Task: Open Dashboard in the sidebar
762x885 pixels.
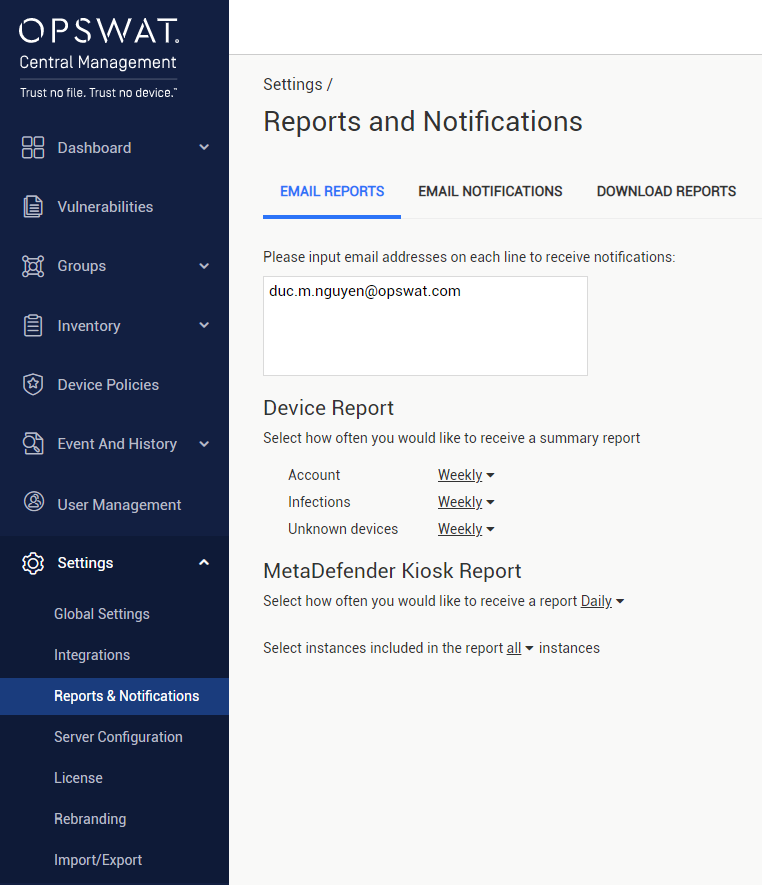Action: coord(94,148)
